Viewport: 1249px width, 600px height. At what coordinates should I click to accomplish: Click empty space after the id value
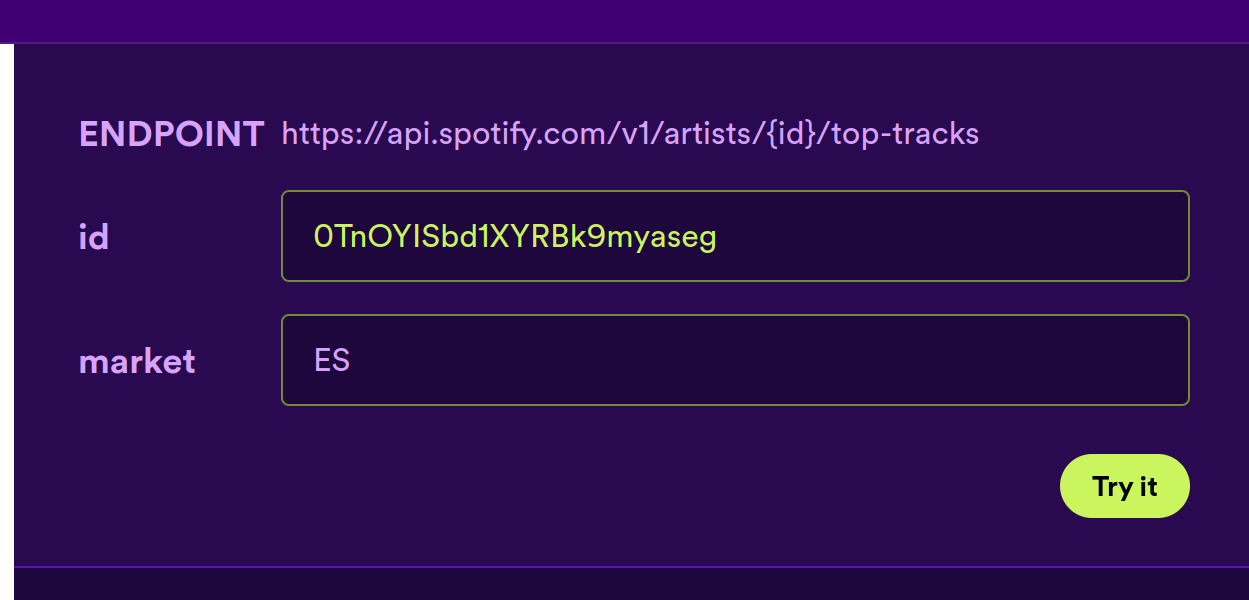click(x=950, y=236)
